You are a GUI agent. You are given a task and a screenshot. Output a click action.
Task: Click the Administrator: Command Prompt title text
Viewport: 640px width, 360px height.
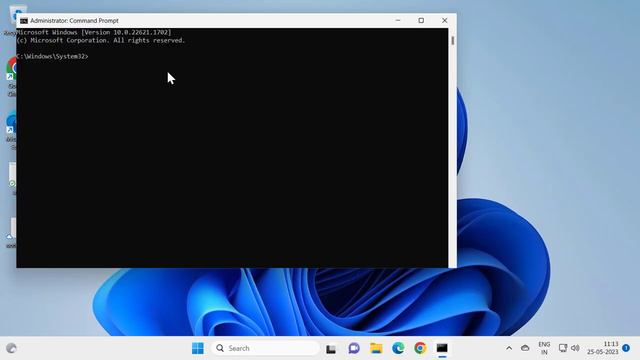point(74,20)
